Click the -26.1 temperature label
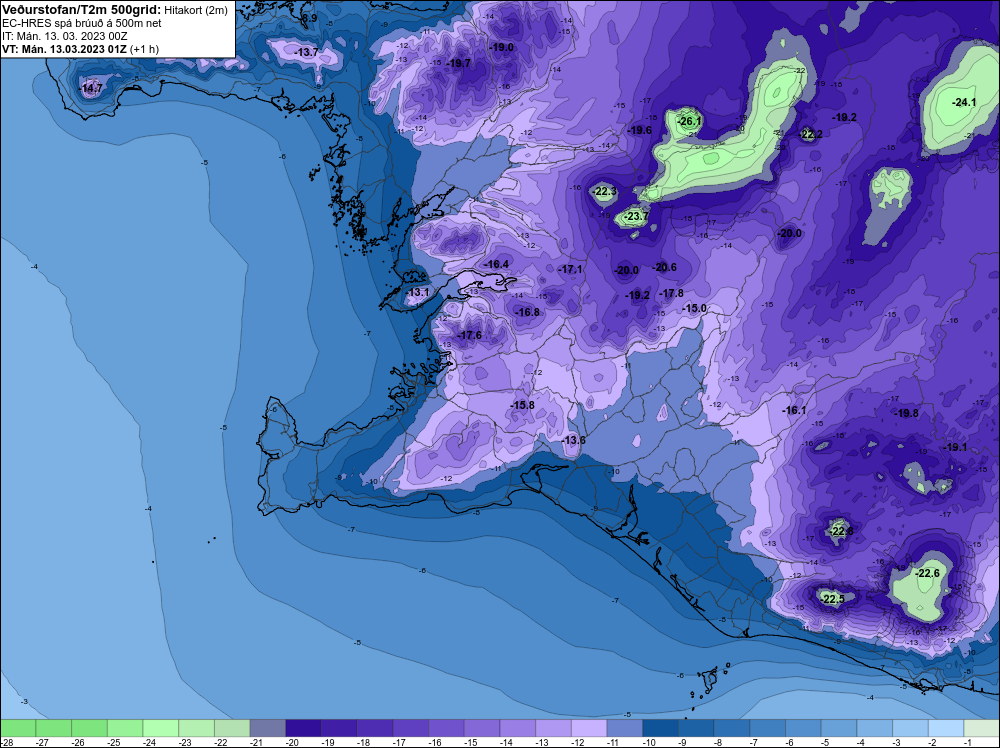This screenshot has width=1000, height=748. tap(689, 121)
